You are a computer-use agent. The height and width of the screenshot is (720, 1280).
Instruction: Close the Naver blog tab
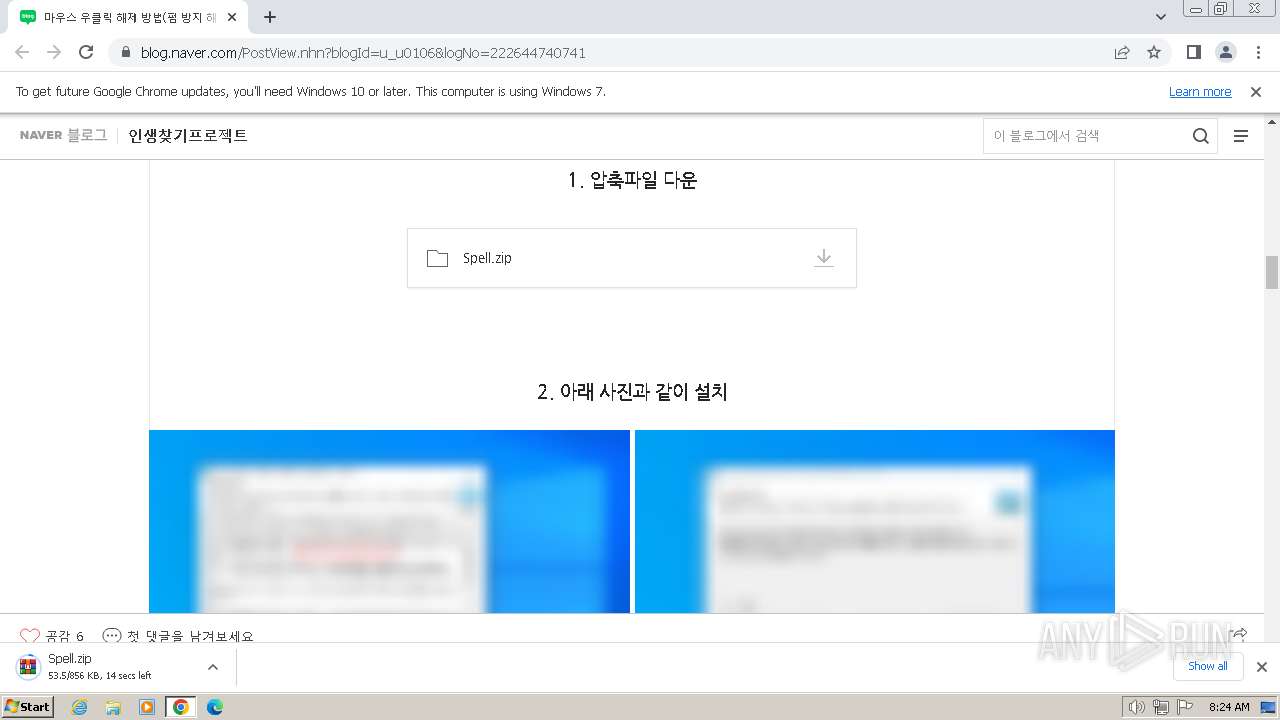[232, 17]
